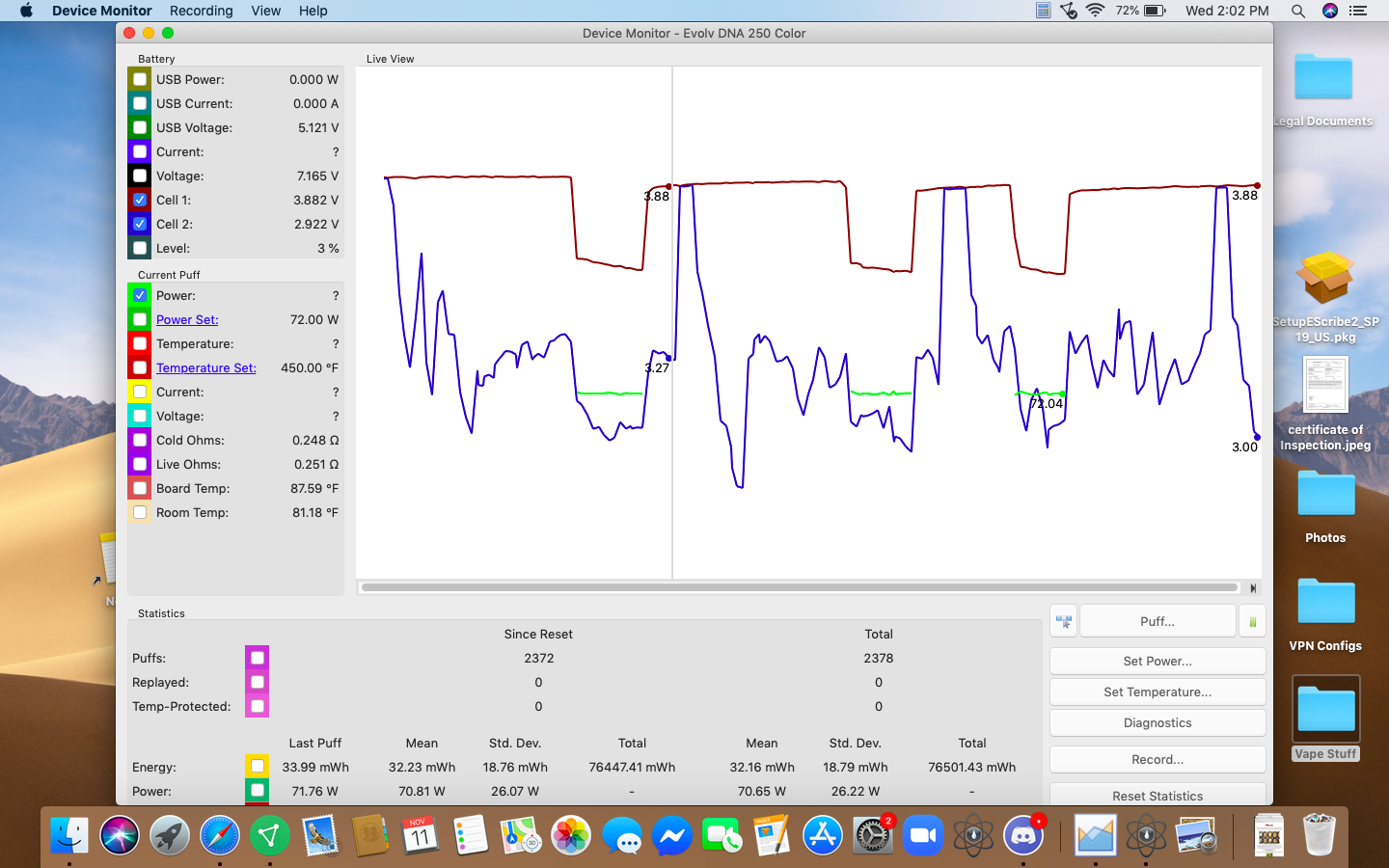Screen dimensions: 1389x868
Task: Click the Live View horizontal scrollbar
Action: point(799,587)
